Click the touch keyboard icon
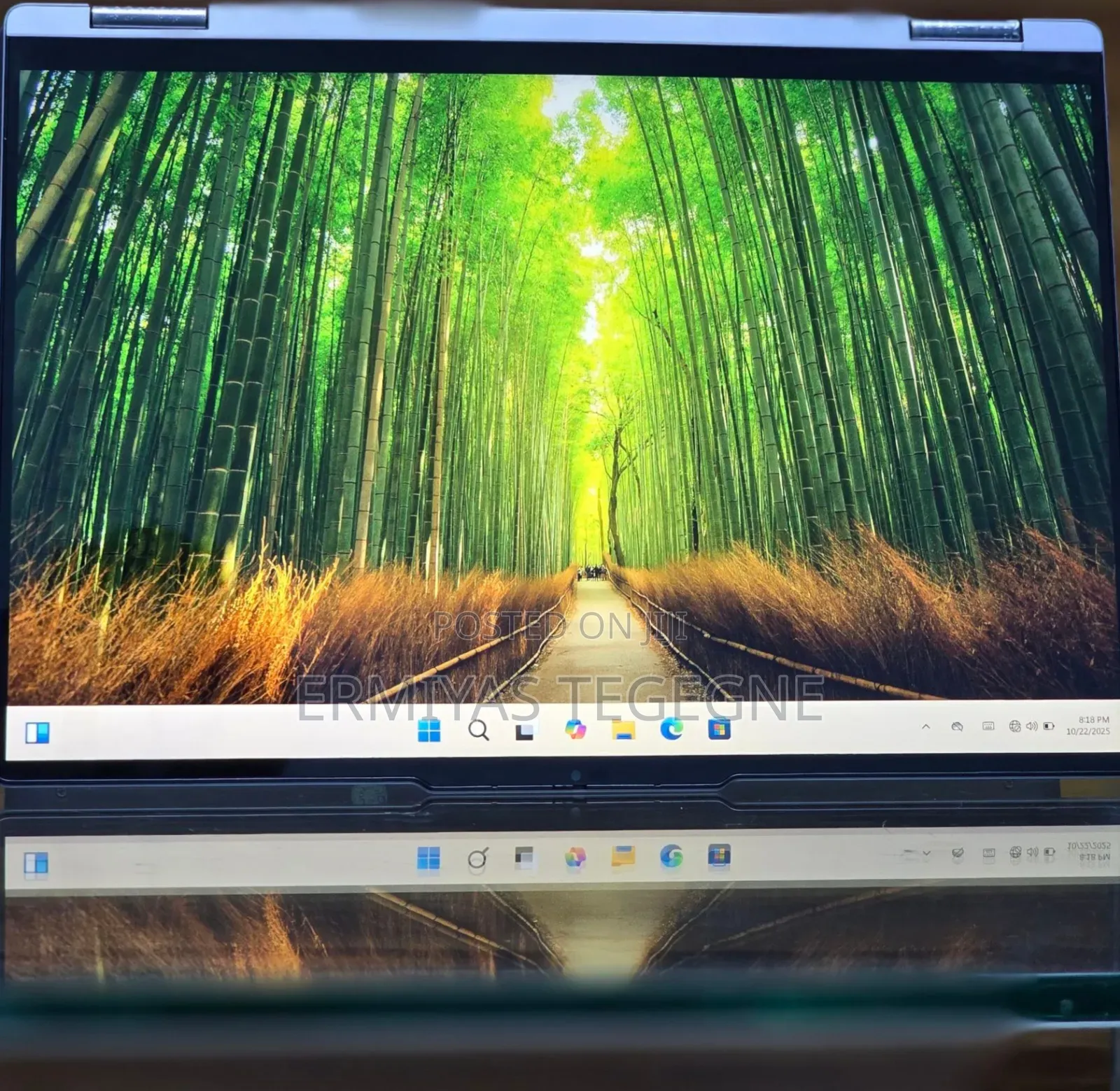 click(988, 726)
